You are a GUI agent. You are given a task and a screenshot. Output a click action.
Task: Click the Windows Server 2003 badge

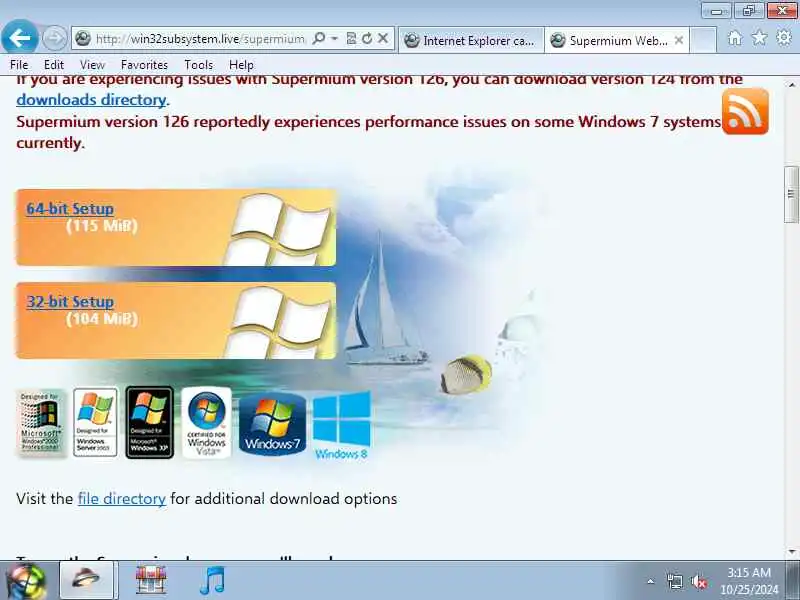[95, 422]
